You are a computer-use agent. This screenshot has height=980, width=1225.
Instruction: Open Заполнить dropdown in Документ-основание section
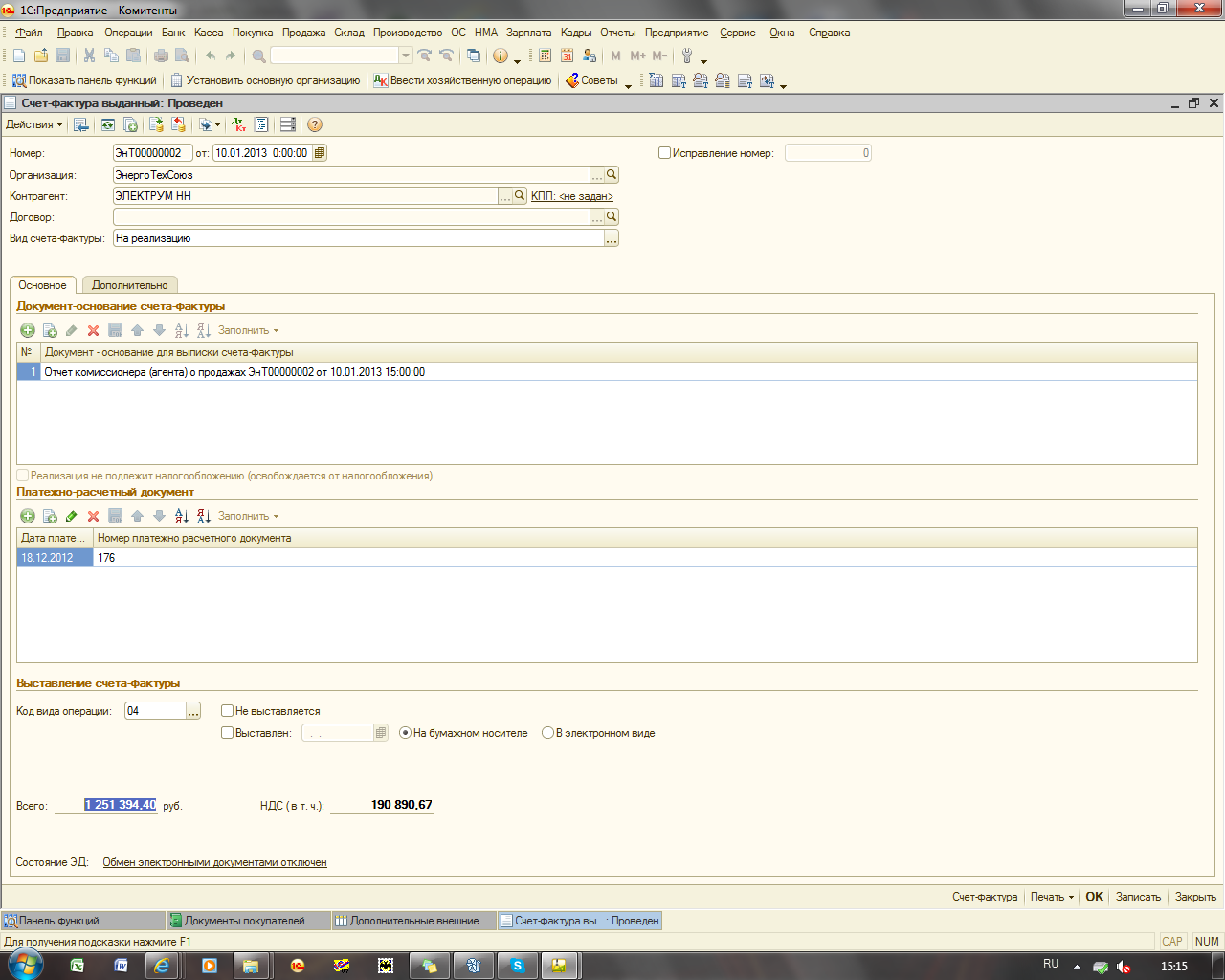pos(248,330)
